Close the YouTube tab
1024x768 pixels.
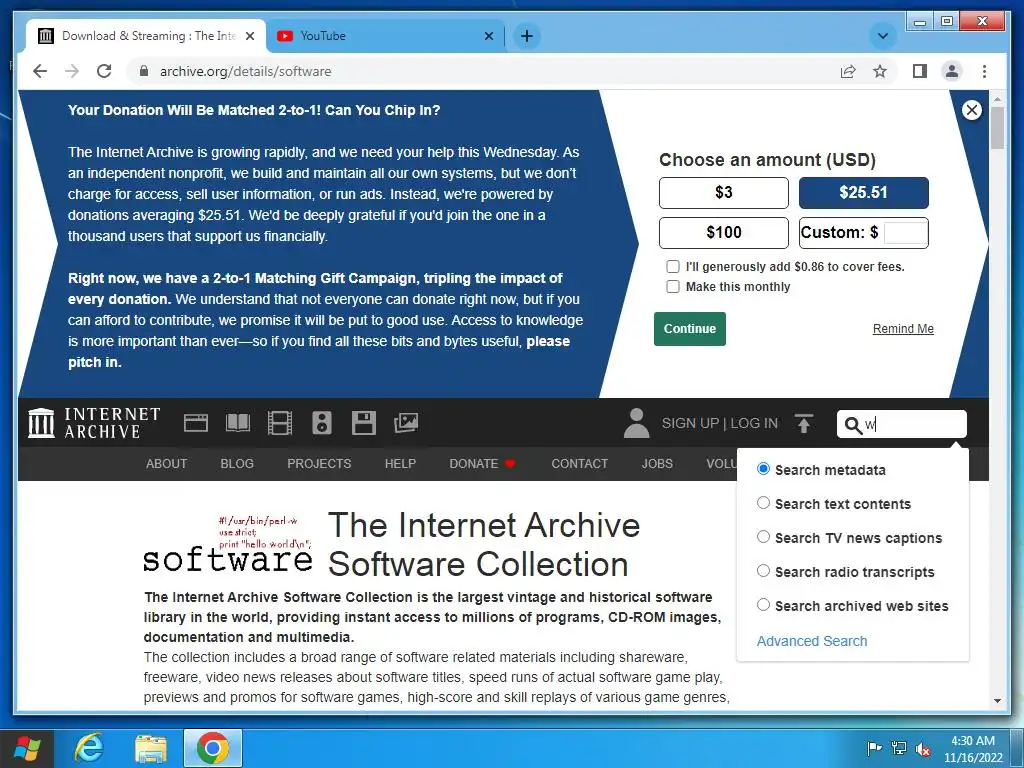pyautogui.click(x=488, y=36)
